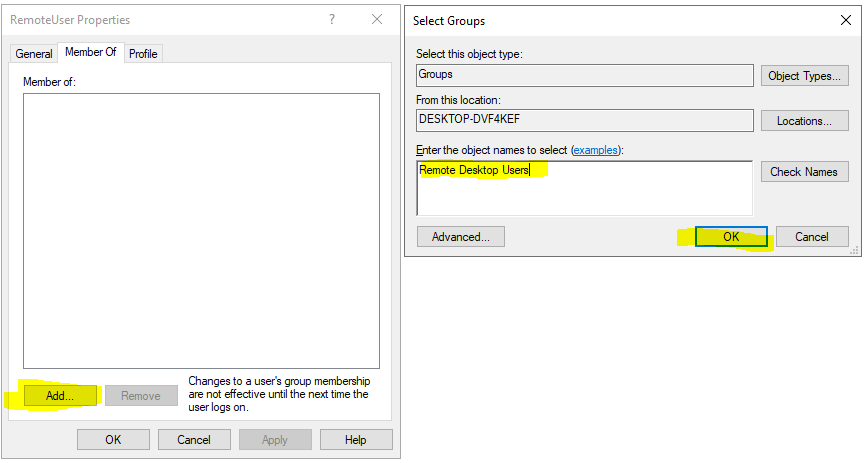Open Advanced... group search options

460,237
